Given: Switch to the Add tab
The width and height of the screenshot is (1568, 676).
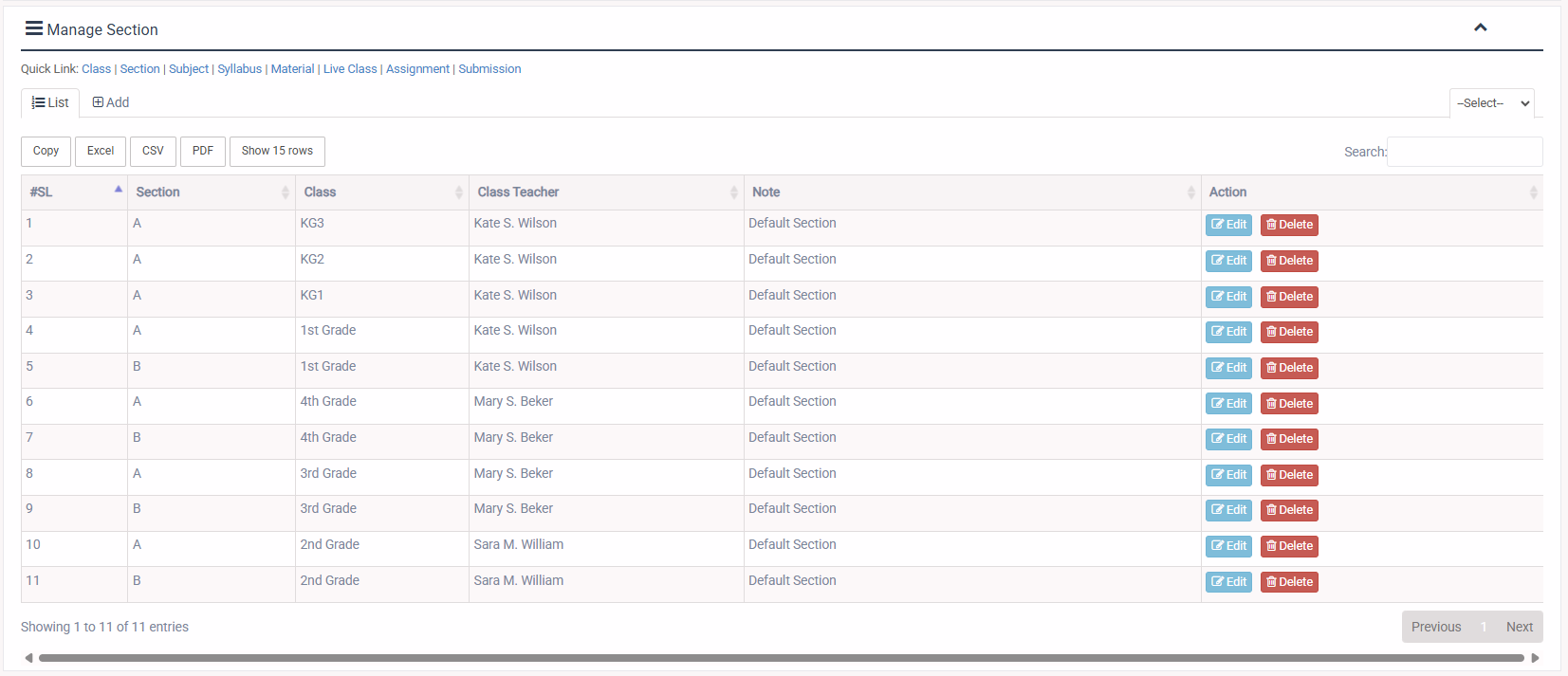Looking at the screenshot, I should click(111, 102).
